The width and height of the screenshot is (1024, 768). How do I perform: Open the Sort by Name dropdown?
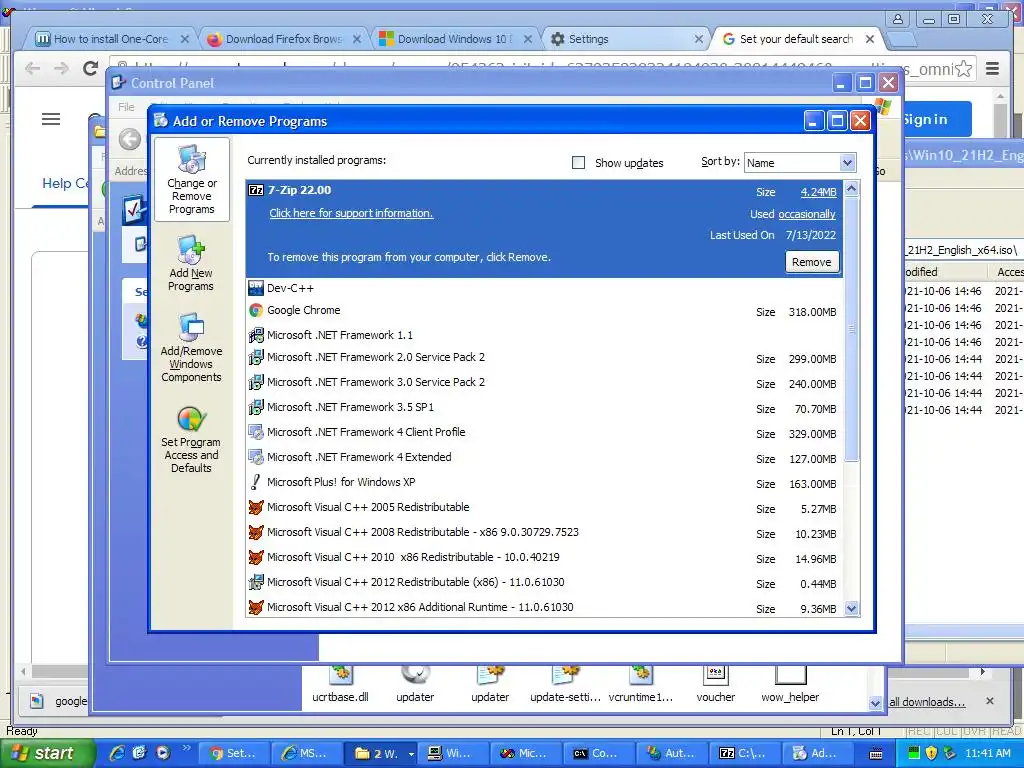click(x=847, y=163)
